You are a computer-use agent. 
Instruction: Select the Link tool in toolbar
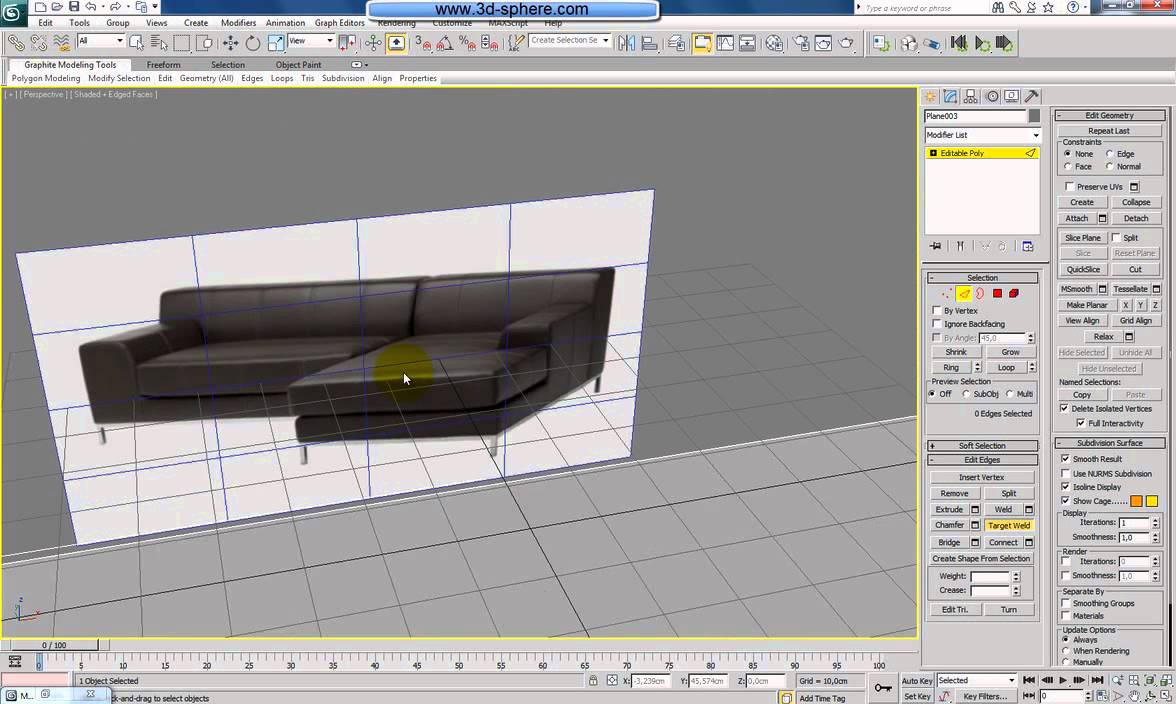click(16, 43)
